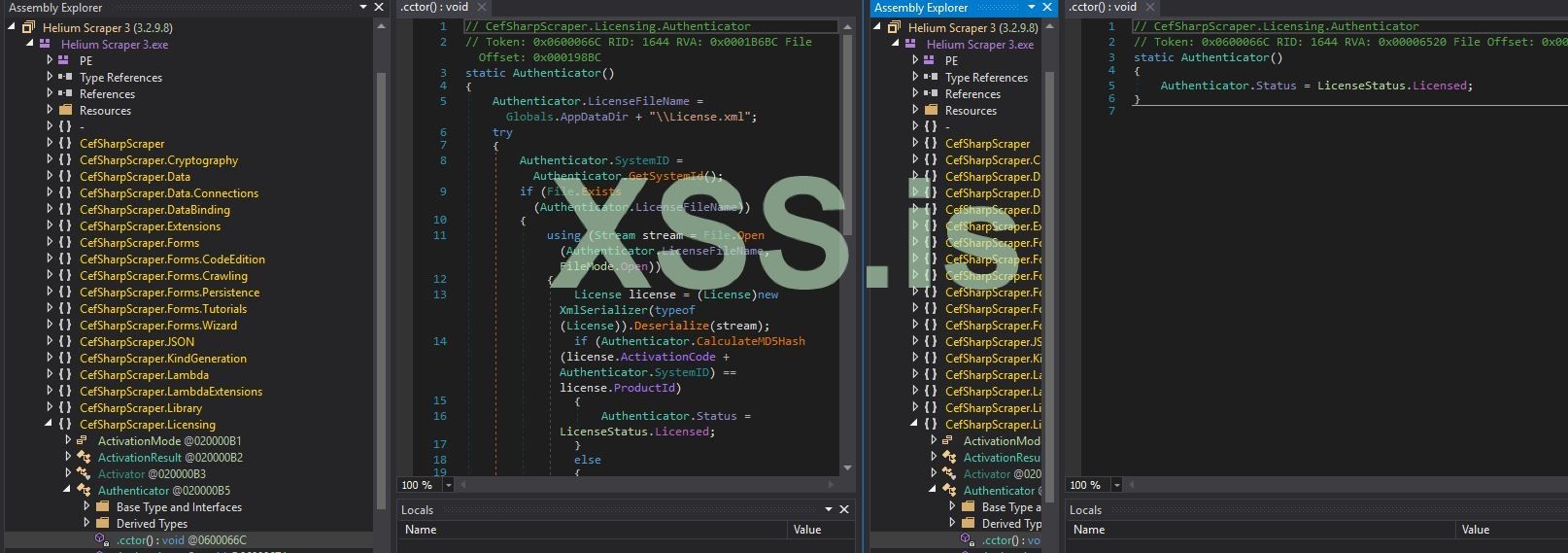This screenshot has height=553, width=1568.
Task: Close right Assembly Explorer panel
Action: pyautogui.click(x=1047, y=7)
